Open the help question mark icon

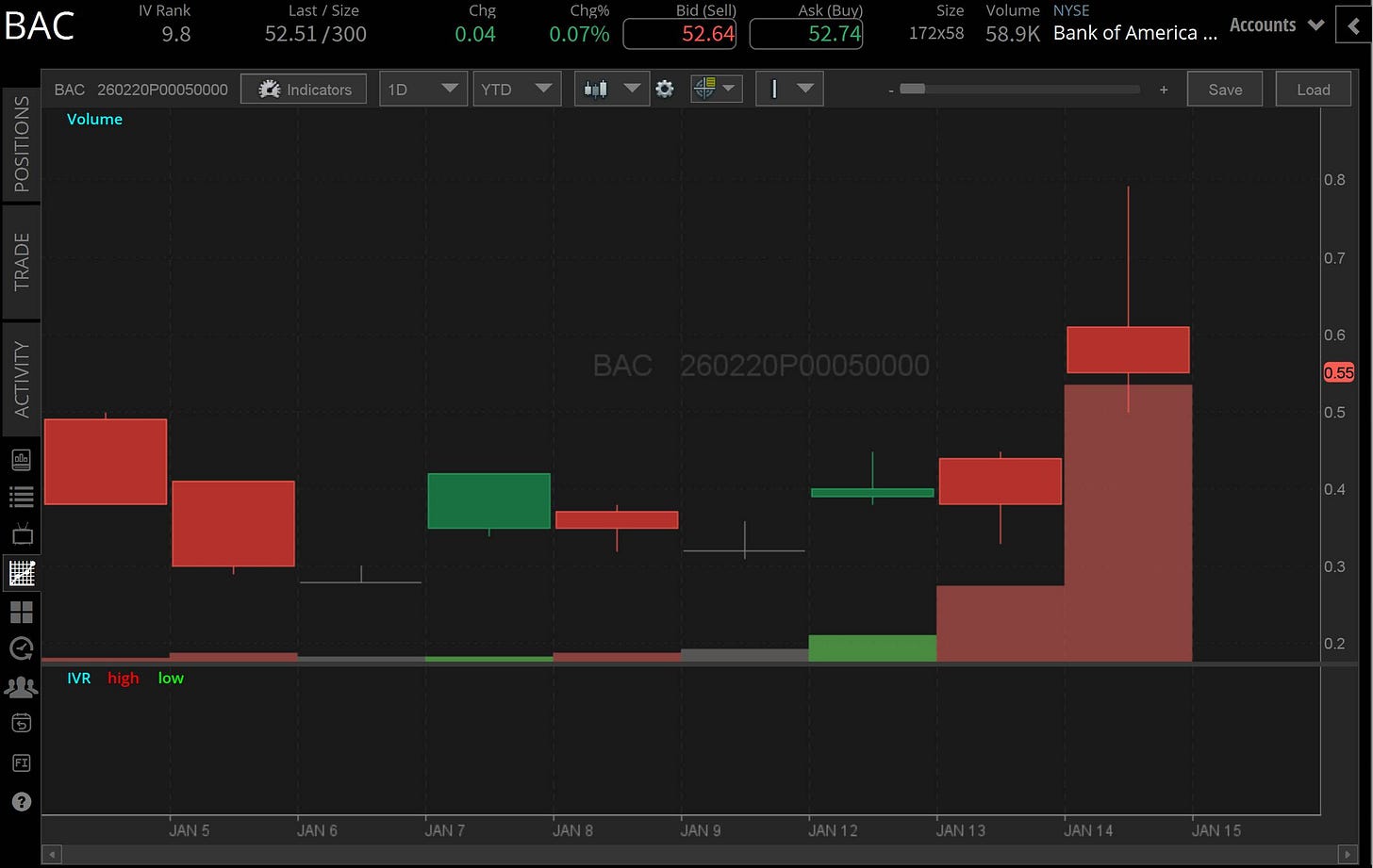click(21, 802)
